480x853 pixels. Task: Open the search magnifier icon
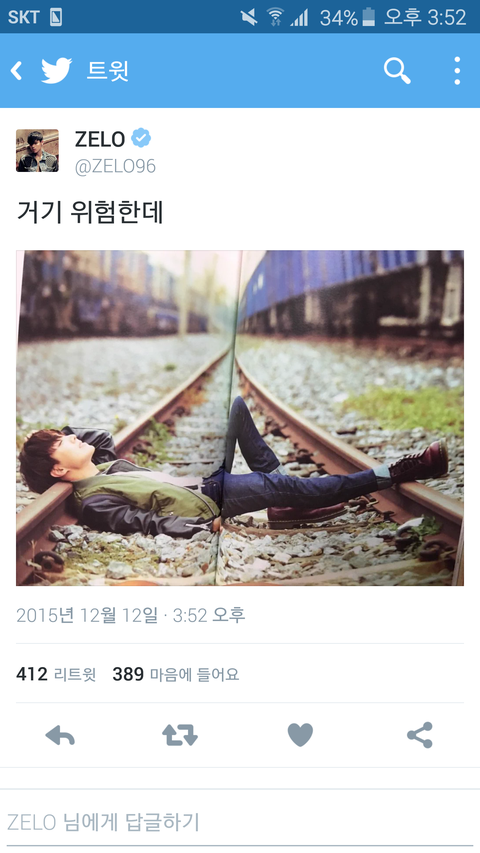tap(397, 71)
